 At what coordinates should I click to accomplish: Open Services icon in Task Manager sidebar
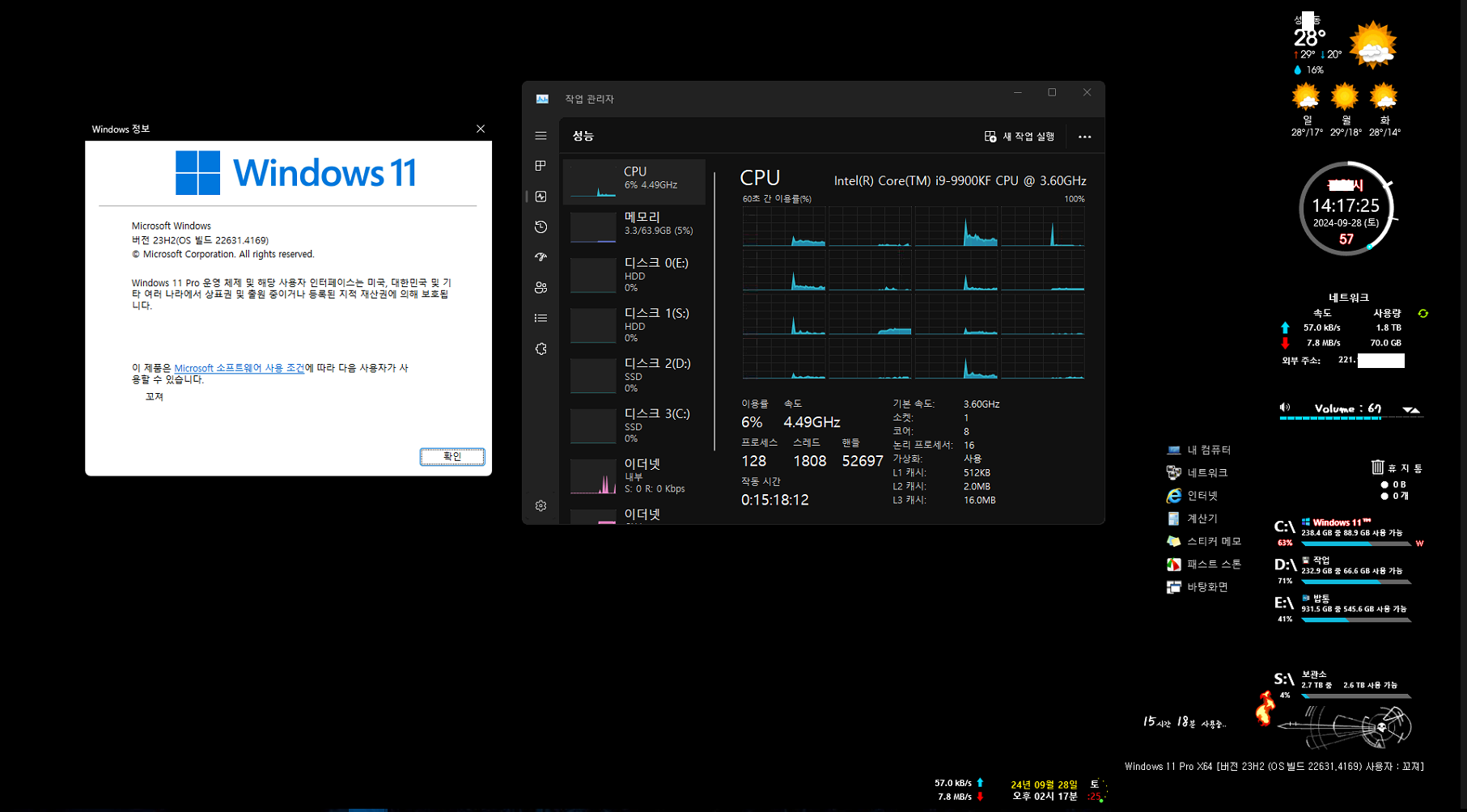pyautogui.click(x=541, y=349)
